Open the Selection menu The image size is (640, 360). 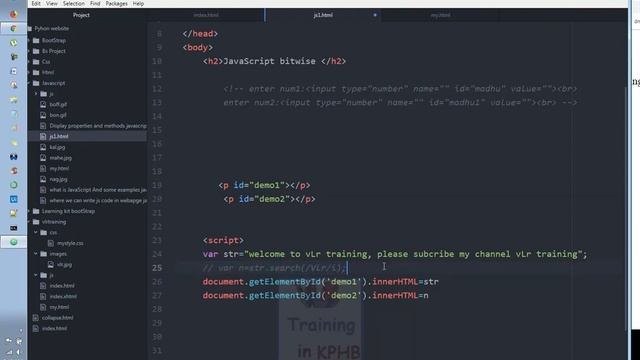[73, 4]
